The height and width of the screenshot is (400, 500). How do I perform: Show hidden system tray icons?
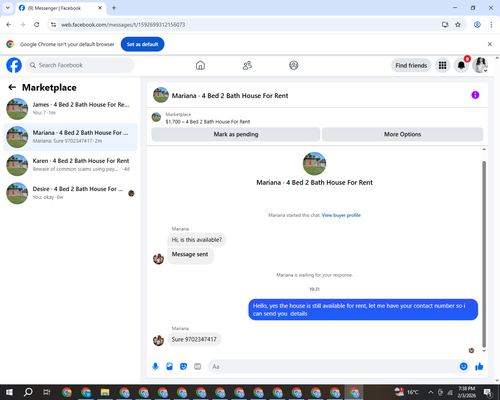coord(431,392)
